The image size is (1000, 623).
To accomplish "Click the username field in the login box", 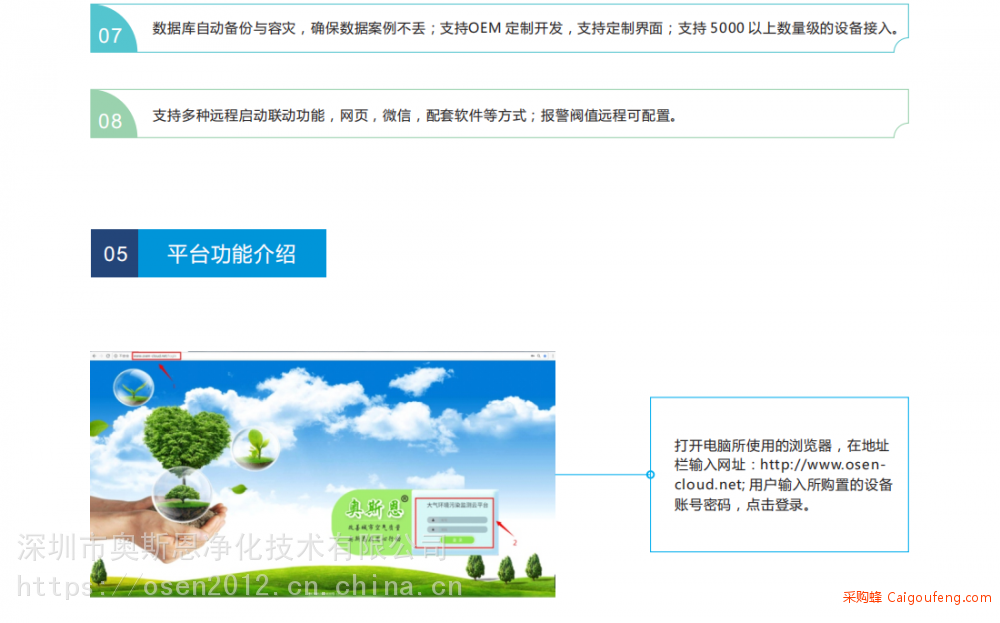I will (x=457, y=520).
